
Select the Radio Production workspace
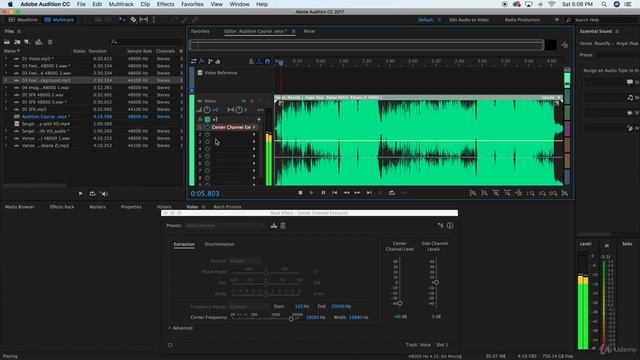(522, 20)
